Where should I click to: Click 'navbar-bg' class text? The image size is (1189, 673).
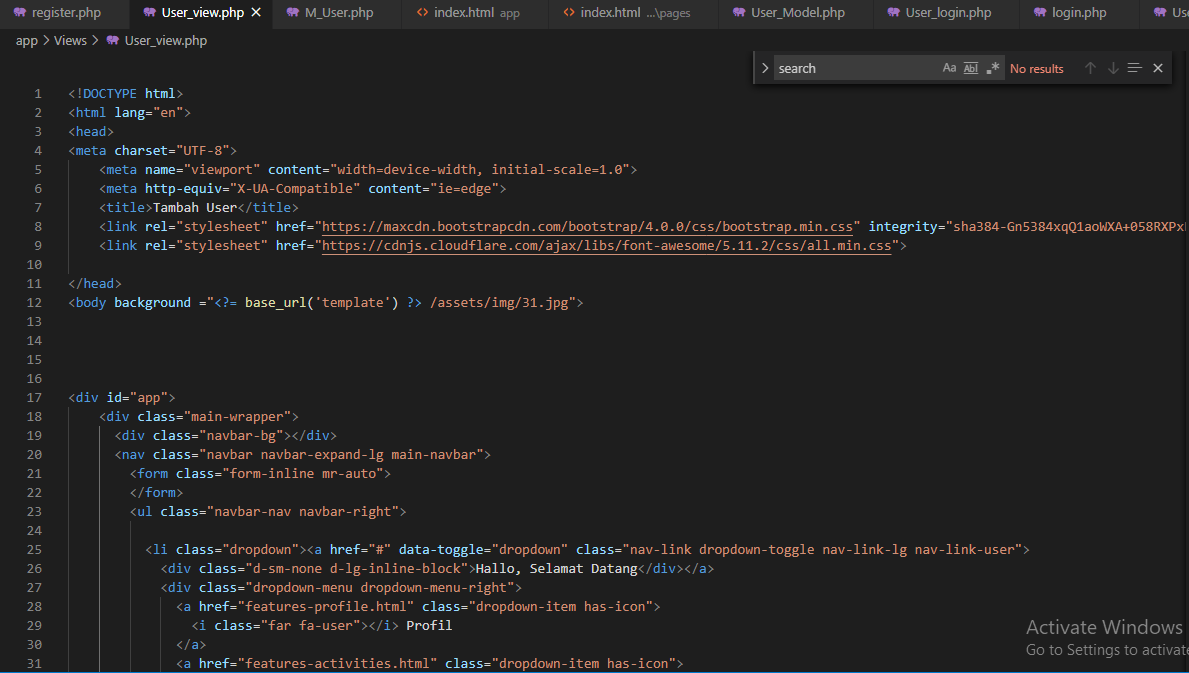(241, 436)
